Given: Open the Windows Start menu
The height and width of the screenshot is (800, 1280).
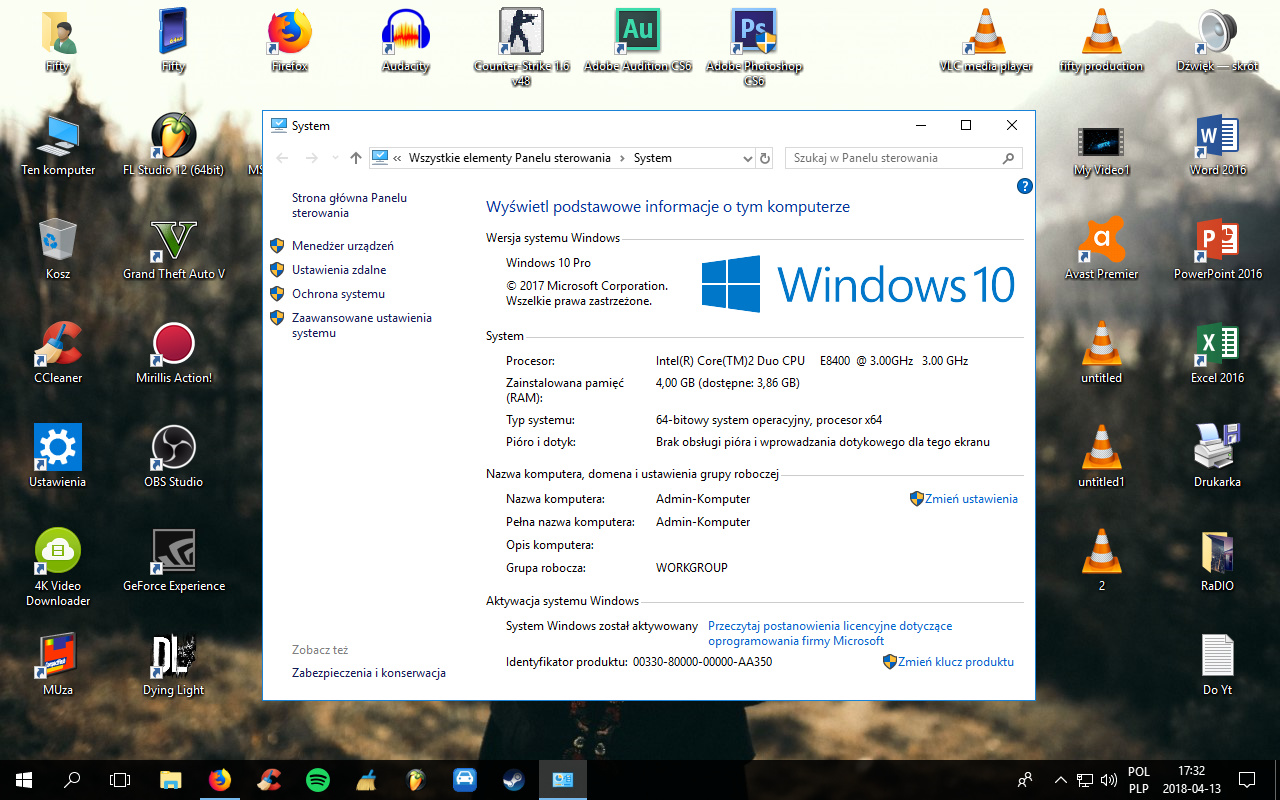Looking at the screenshot, I should [x=24, y=779].
